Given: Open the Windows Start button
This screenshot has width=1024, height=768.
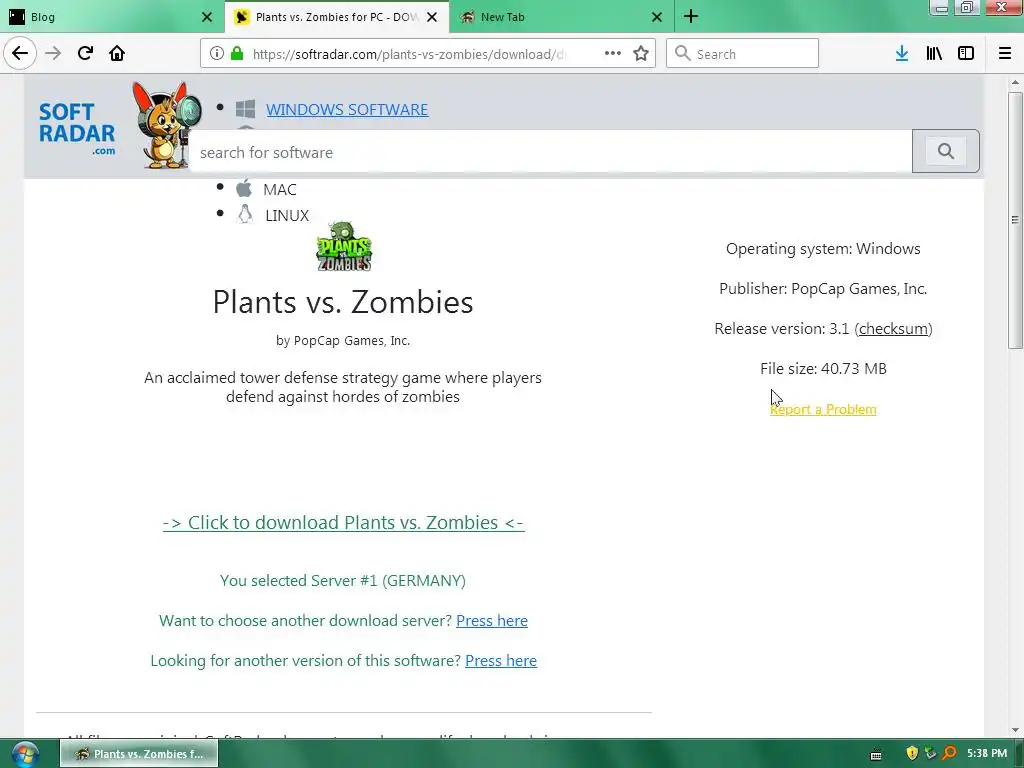Looking at the screenshot, I should [x=24, y=754].
